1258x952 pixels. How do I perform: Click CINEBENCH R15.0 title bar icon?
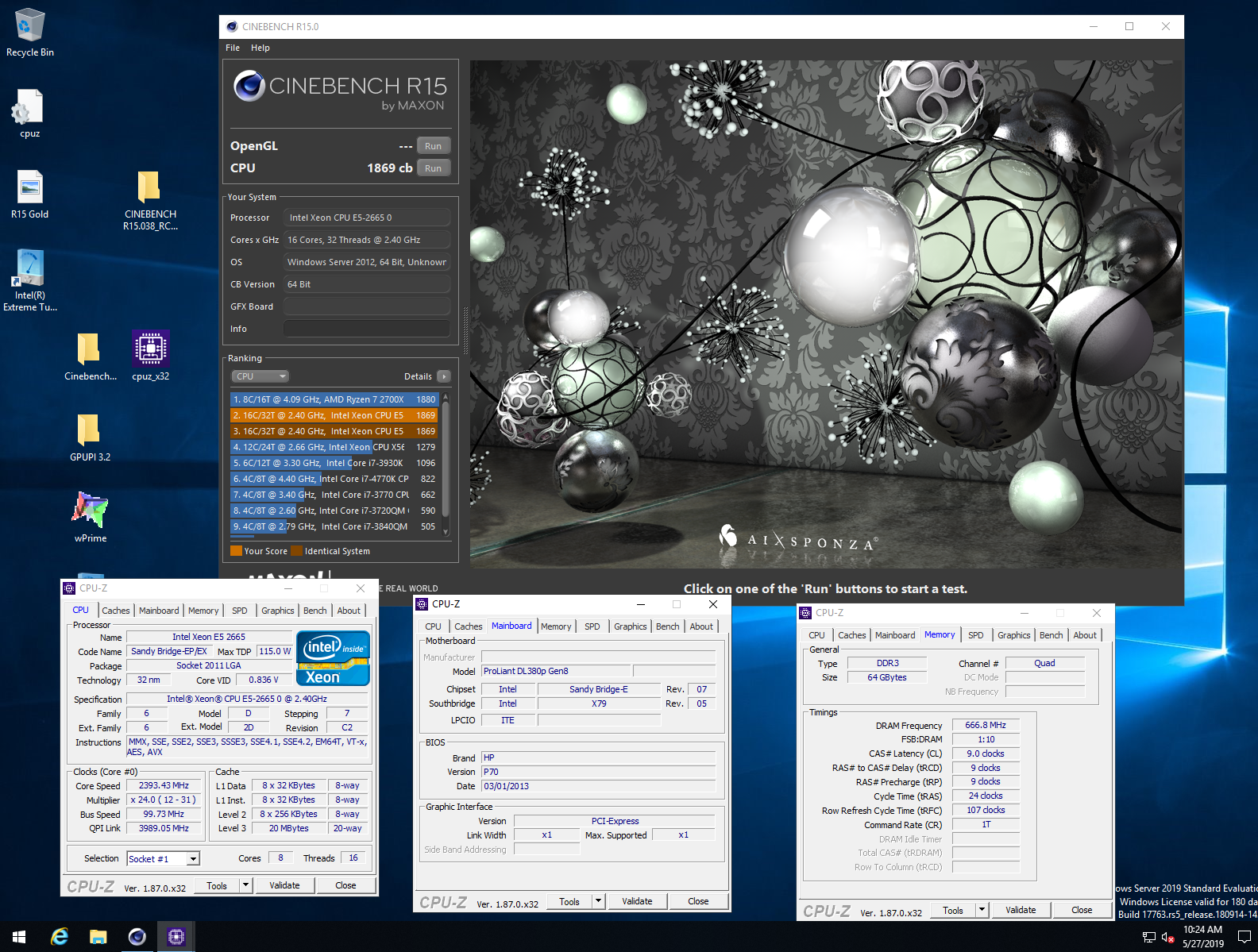pyautogui.click(x=232, y=26)
